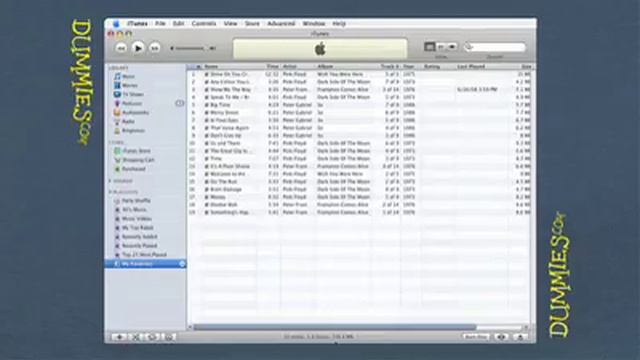The height and width of the screenshot is (360, 640).
Task: Click the search field
Action: coord(495,47)
